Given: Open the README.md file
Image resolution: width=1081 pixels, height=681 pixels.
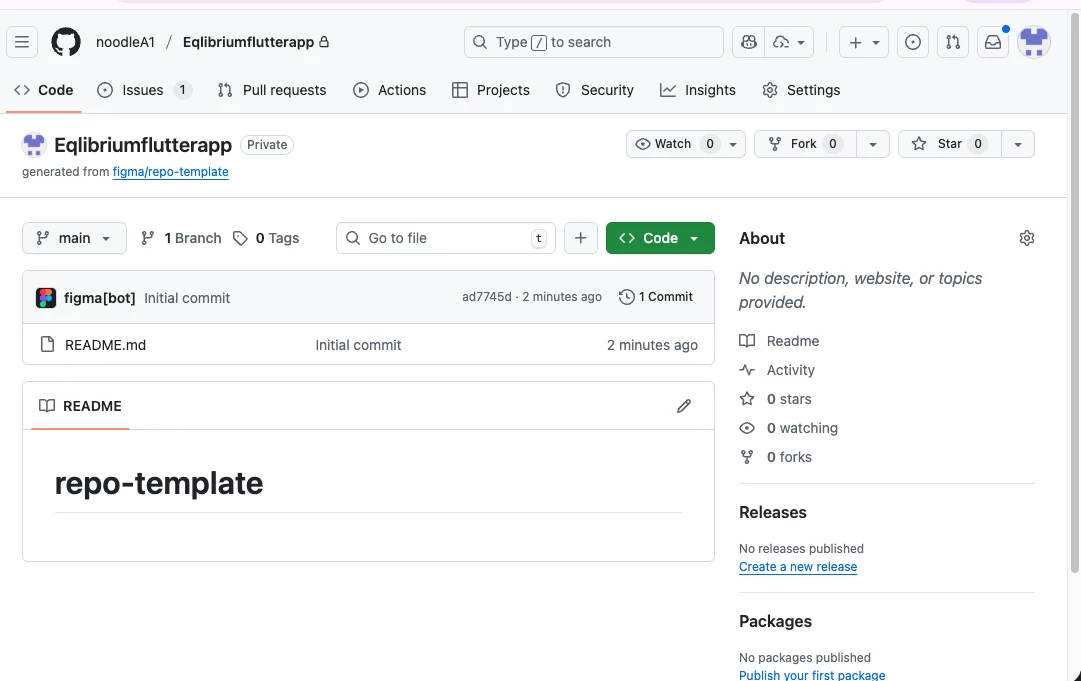Looking at the screenshot, I should click(105, 345).
